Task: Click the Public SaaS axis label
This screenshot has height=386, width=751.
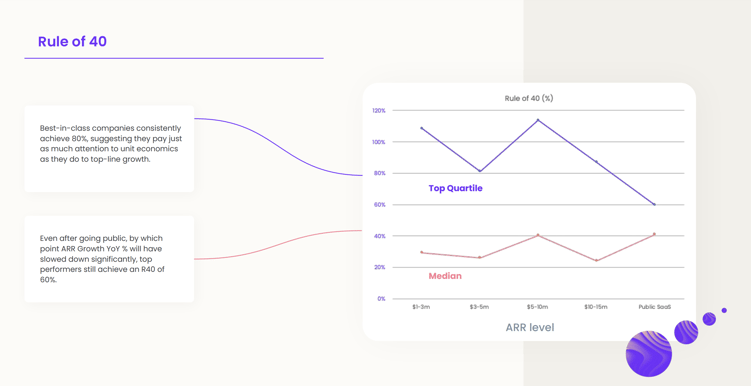Action: 655,307
